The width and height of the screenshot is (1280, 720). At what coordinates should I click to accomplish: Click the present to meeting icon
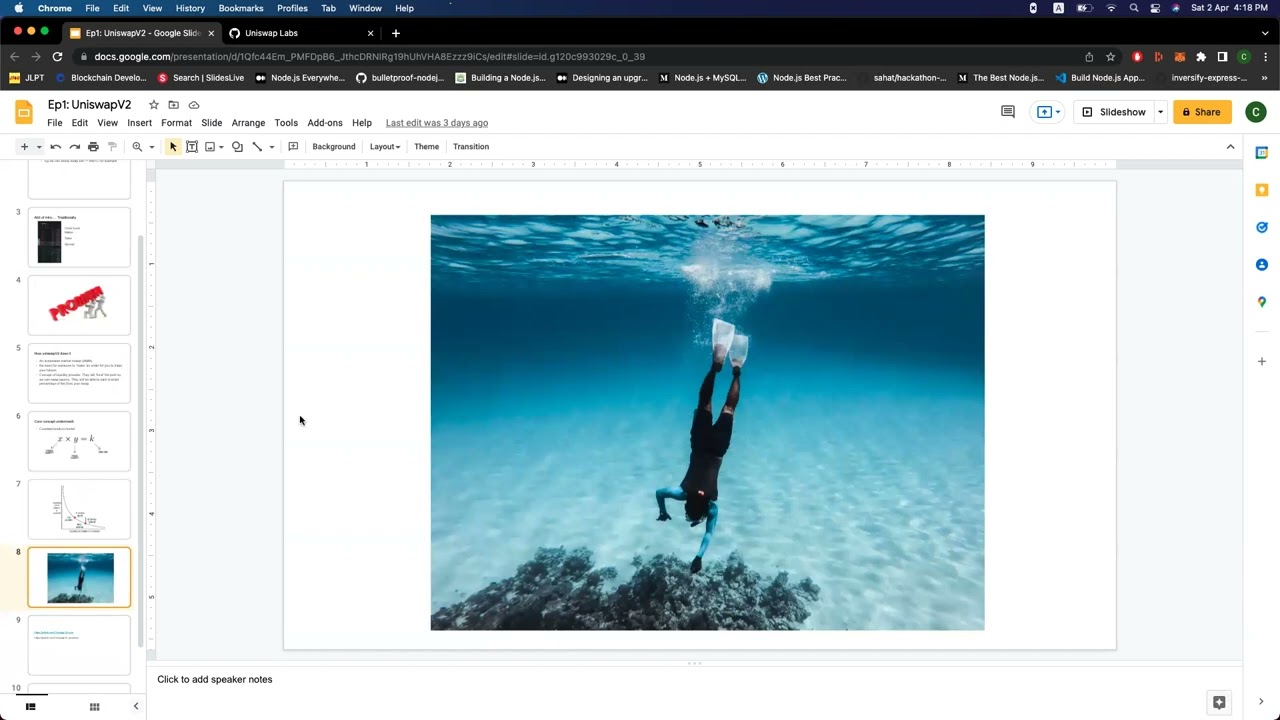1044,112
